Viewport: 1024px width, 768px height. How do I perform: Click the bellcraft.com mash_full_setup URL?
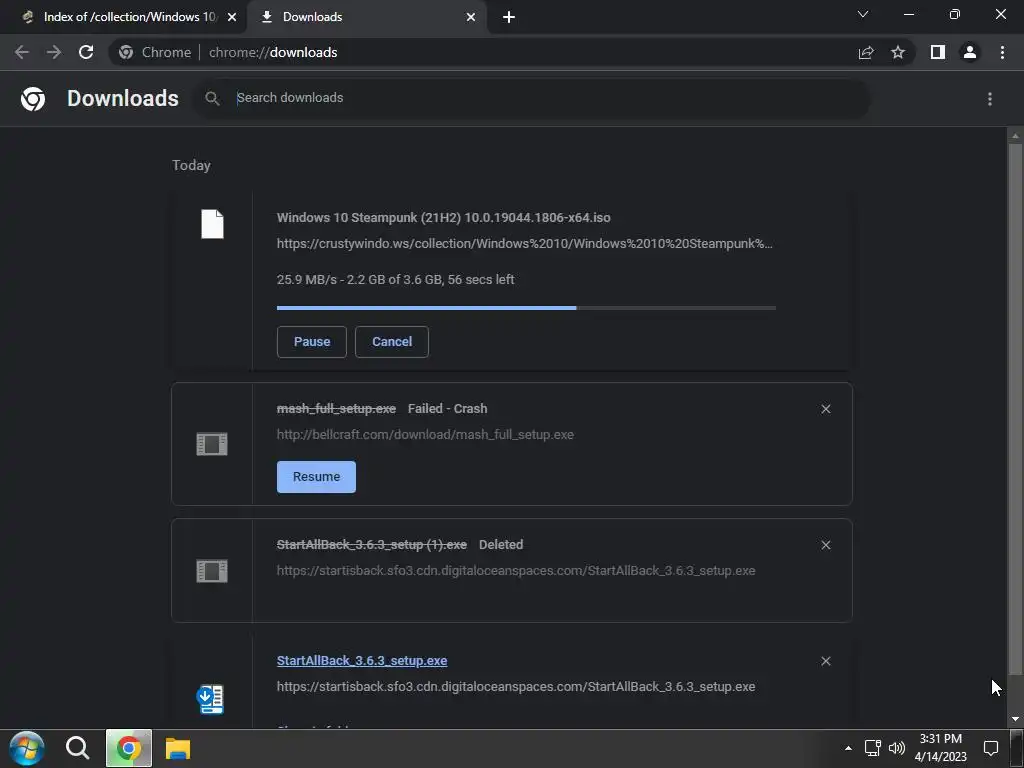[425, 434]
